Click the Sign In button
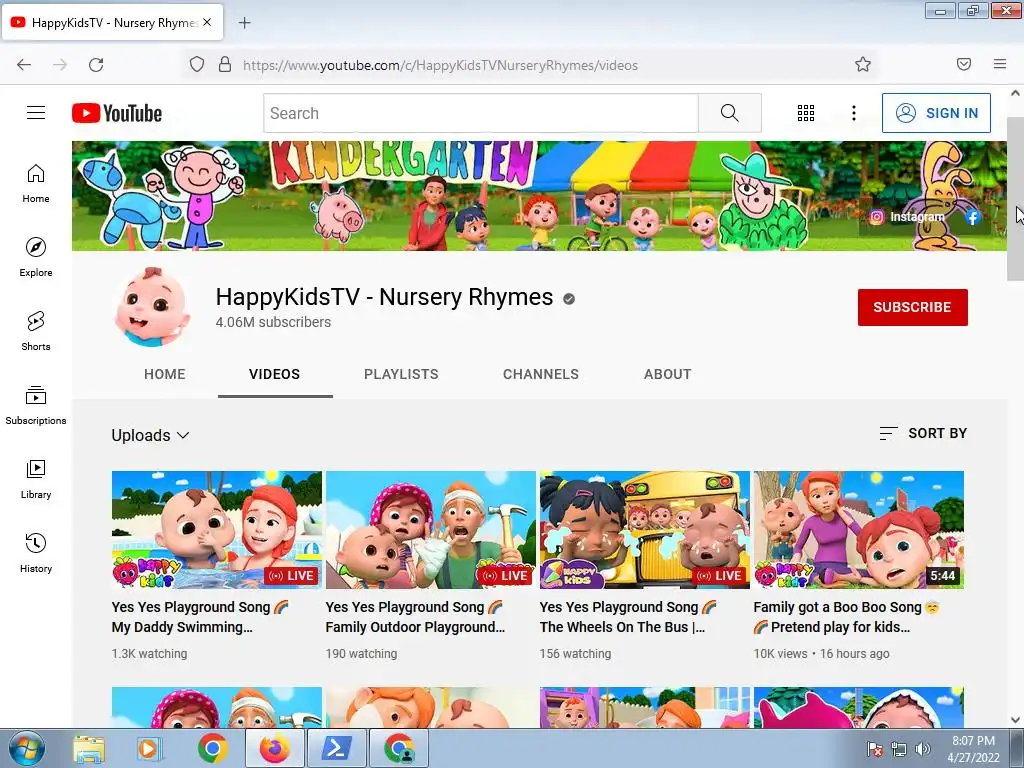Screen dimensions: 1024x768 click(936, 113)
